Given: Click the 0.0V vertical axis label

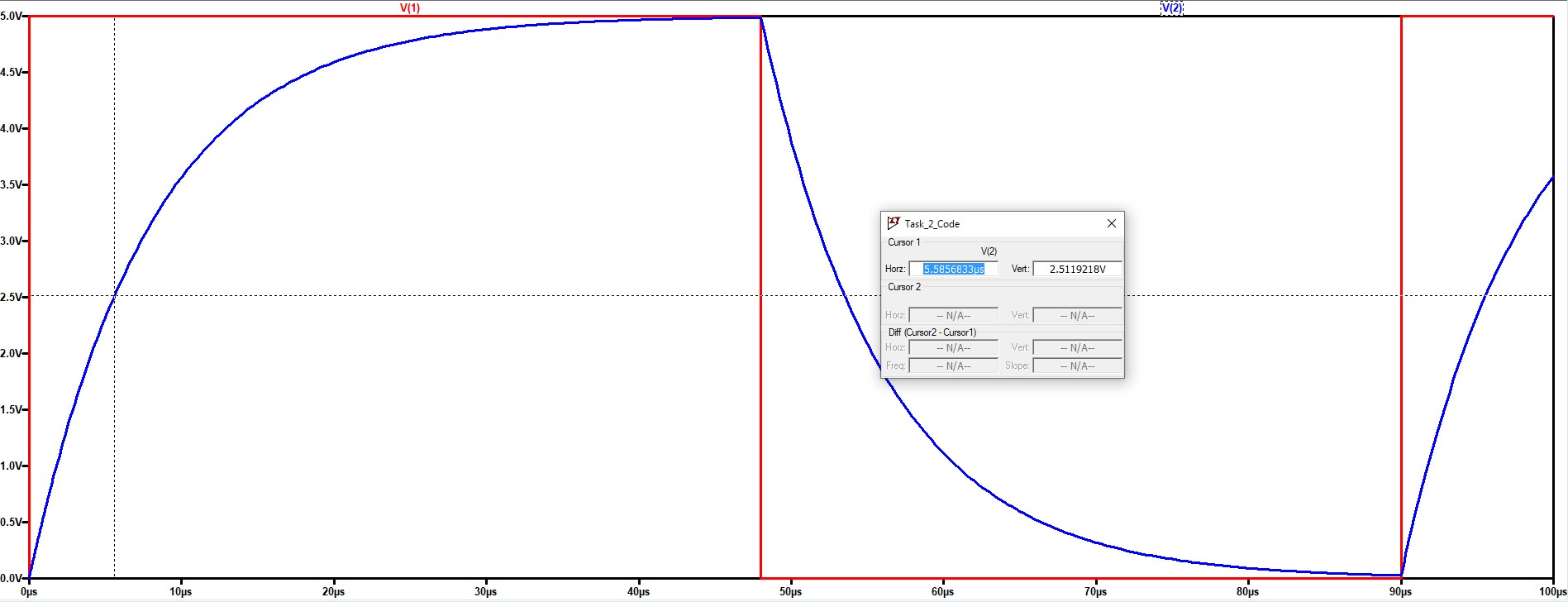Looking at the screenshot, I should click(x=12, y=578).
